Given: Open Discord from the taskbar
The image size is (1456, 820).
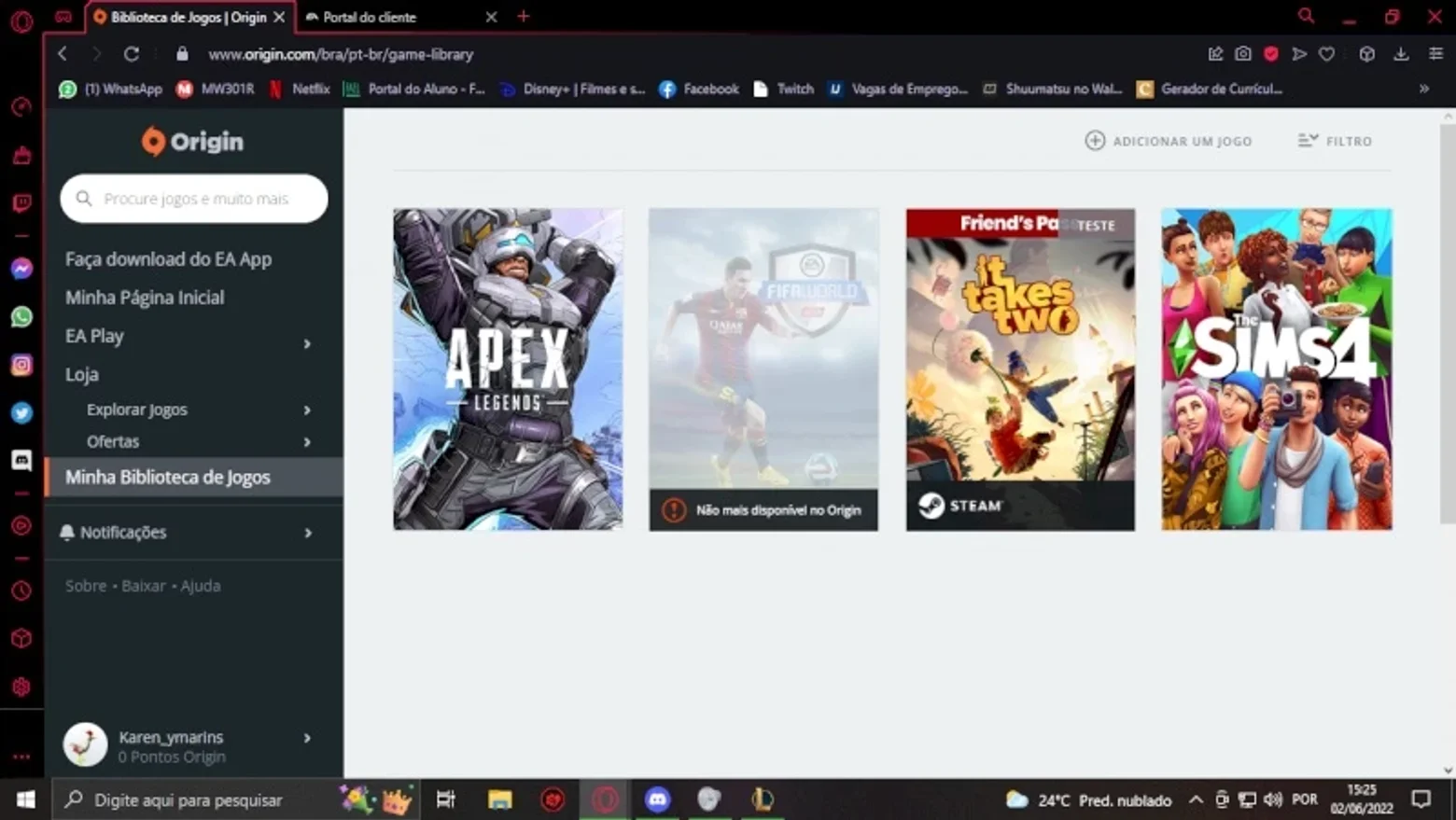Looking at the screenshot, I should (657, 799).
